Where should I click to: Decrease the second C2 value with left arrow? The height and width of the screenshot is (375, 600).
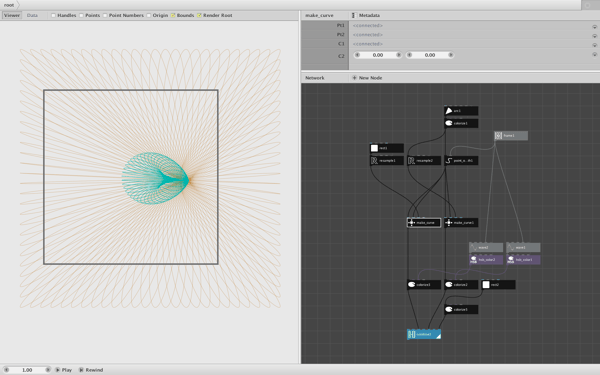pos(409,55)
